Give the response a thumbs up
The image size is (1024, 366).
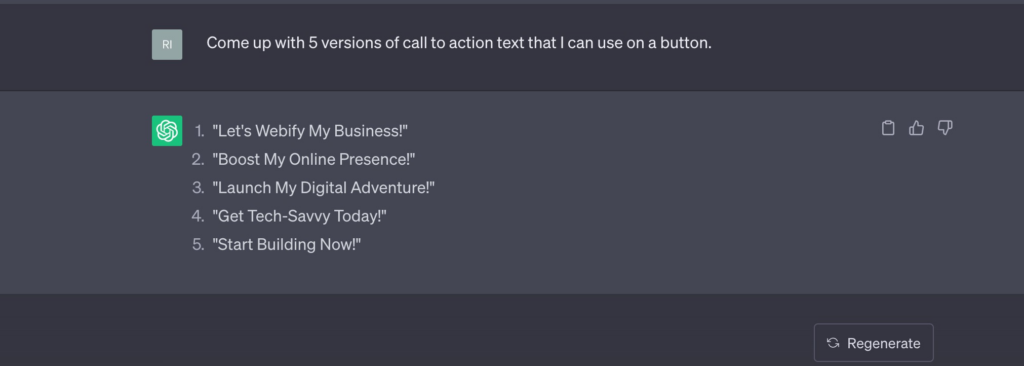pyautogui.click(x=916, y=128)
